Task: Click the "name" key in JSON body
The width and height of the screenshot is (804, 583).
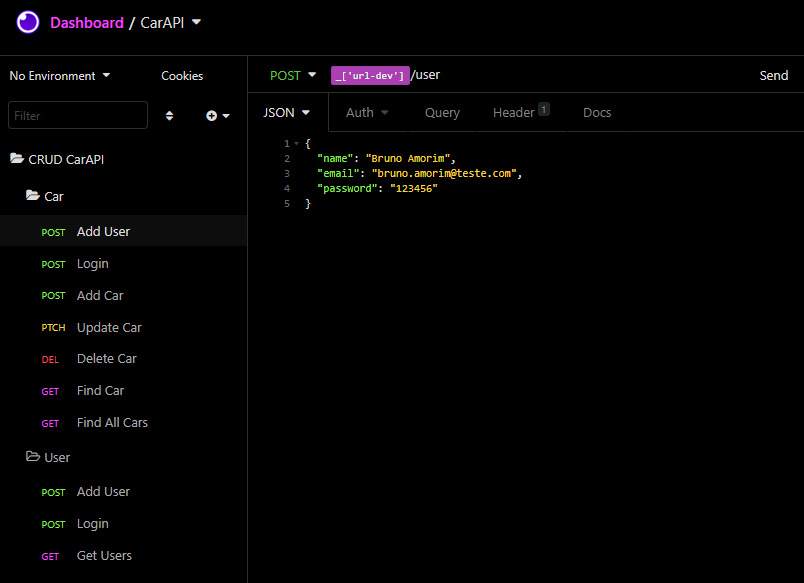Action: pyautogui.click(x=335, y=158)
